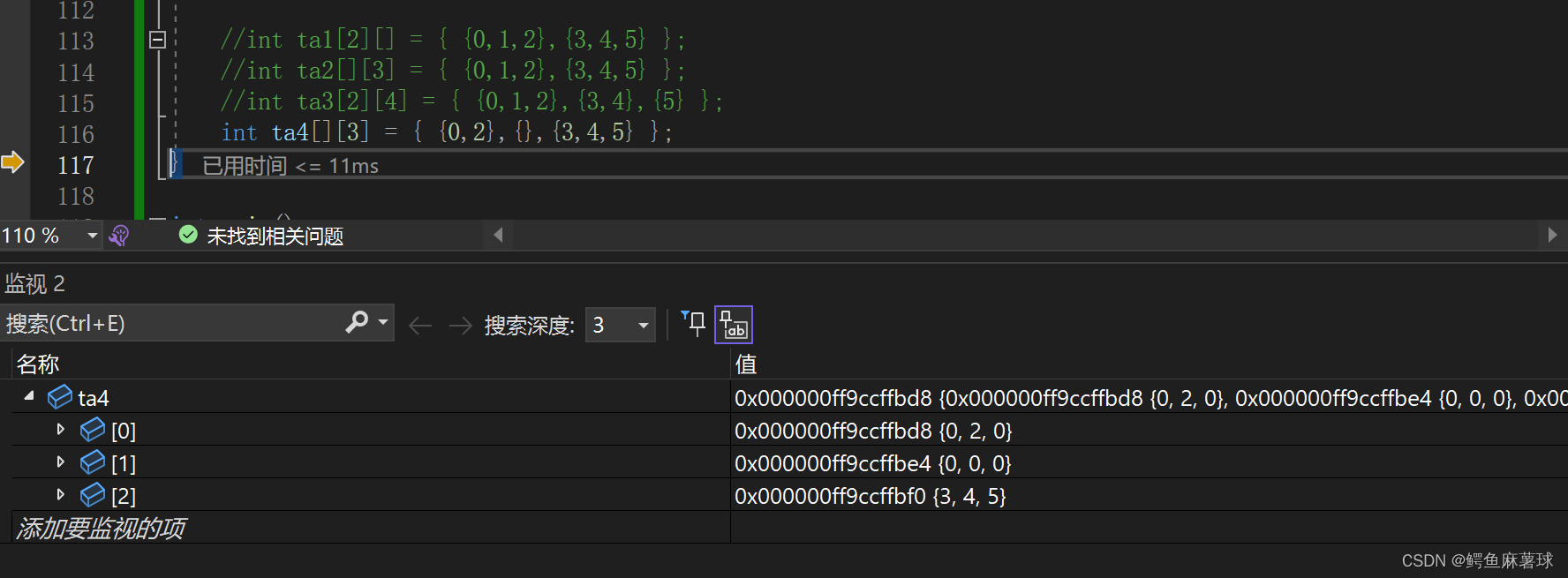The width and height of the screenshot is (1568, 578).
Task: Click the green no-issues-found checkmark icon
Action: (x=188, y=235)
